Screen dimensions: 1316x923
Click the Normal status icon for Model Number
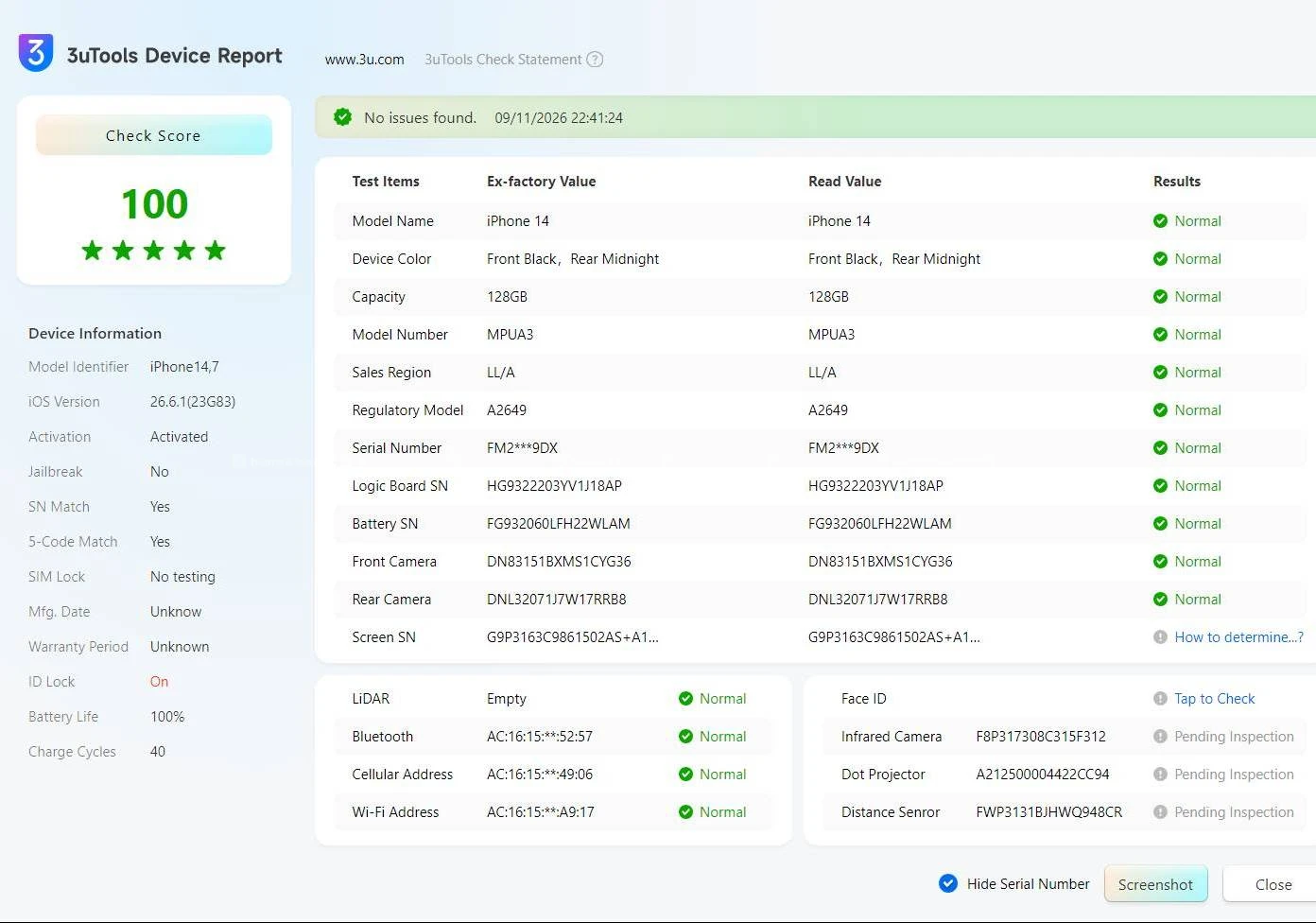pos(1160,335)
